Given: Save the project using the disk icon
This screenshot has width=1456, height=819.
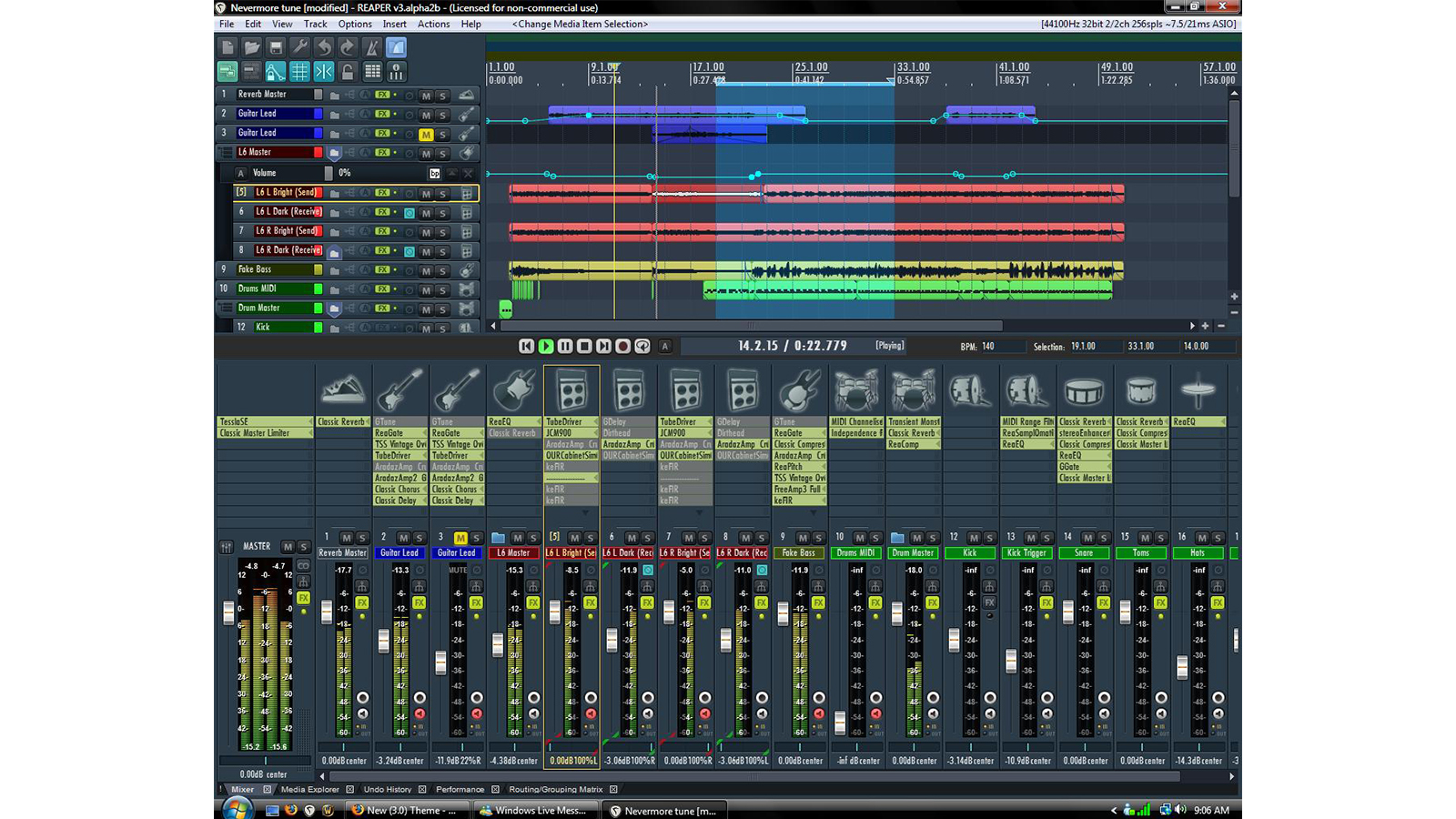Looking at the screenshot, I should (276, 47).
